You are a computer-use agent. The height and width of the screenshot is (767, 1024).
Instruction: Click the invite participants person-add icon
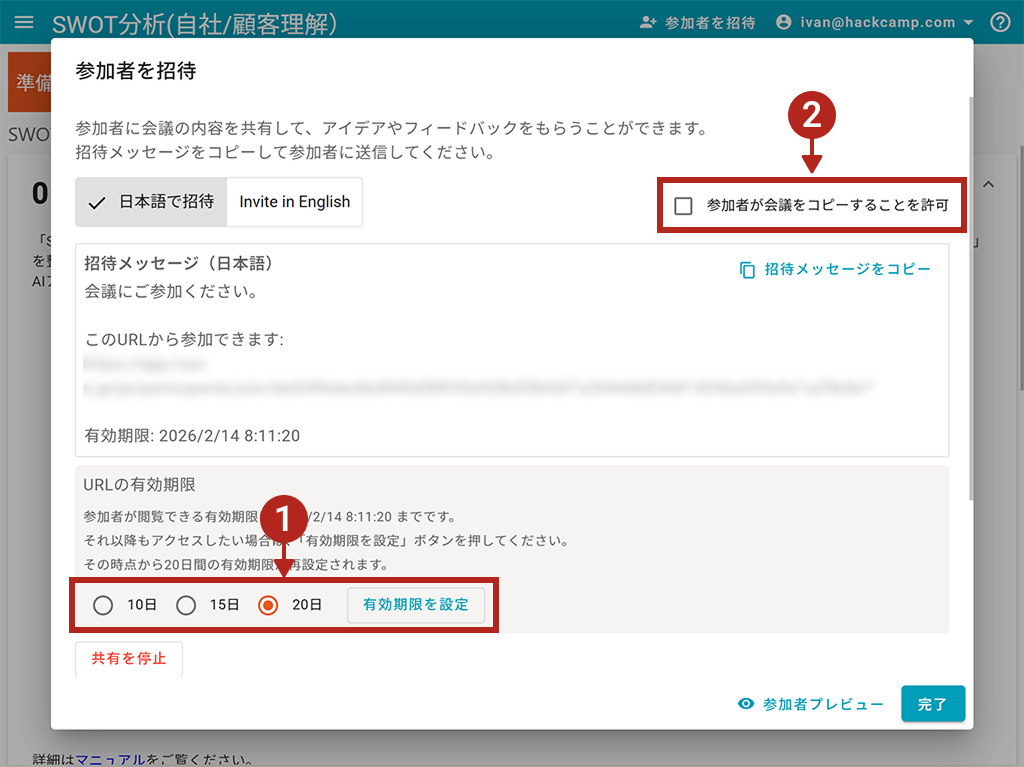tap(648, 22)
